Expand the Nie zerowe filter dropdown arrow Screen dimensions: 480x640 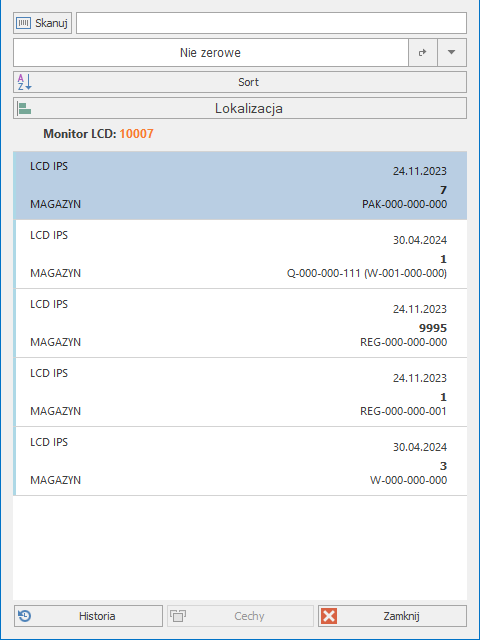(452, 52)
